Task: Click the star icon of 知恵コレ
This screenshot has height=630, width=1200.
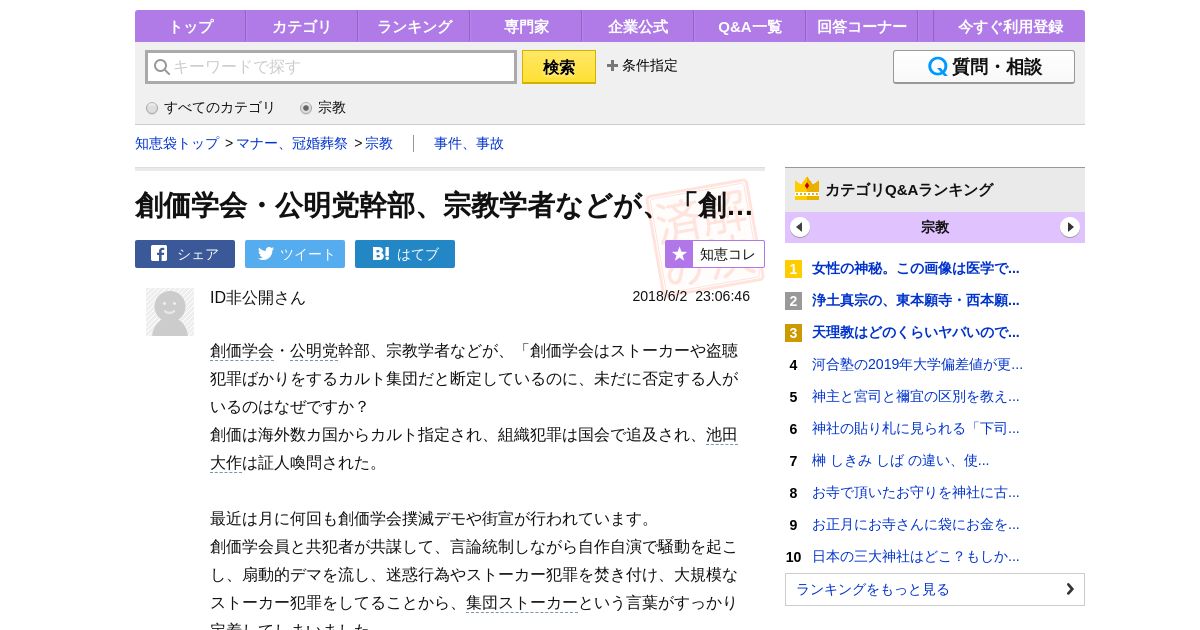Action: [x=679, y=254]
